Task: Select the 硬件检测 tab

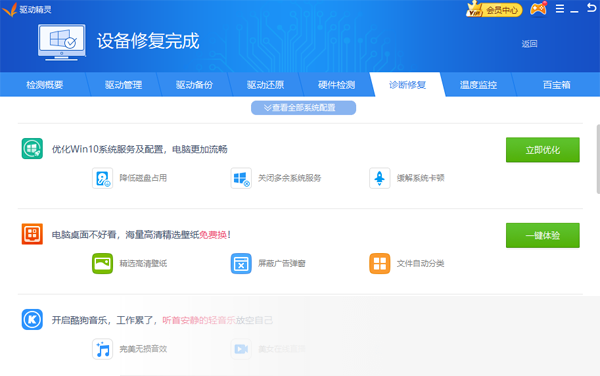Action: [336, 85]
